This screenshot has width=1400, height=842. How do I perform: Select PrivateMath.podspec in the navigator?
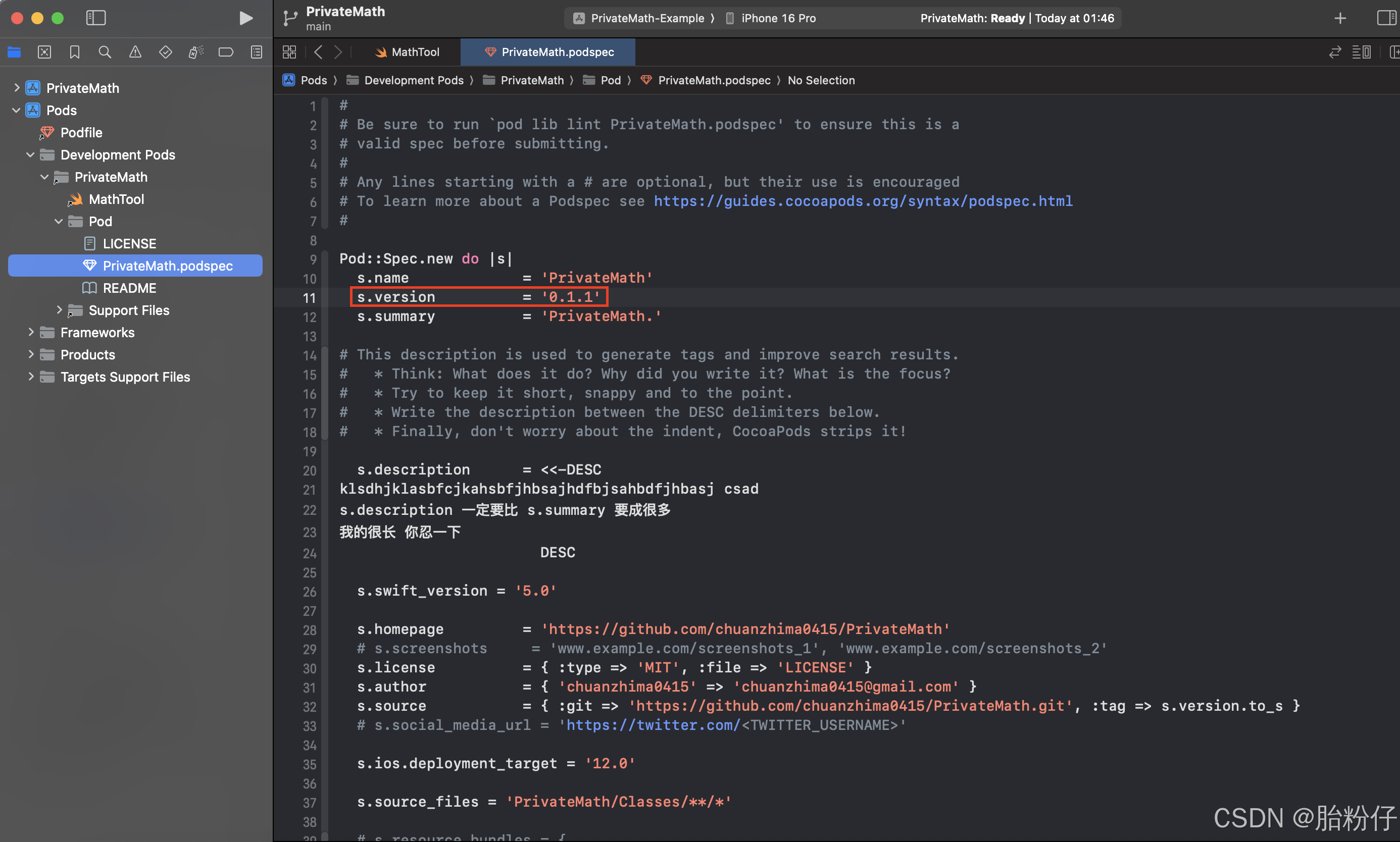135,266
